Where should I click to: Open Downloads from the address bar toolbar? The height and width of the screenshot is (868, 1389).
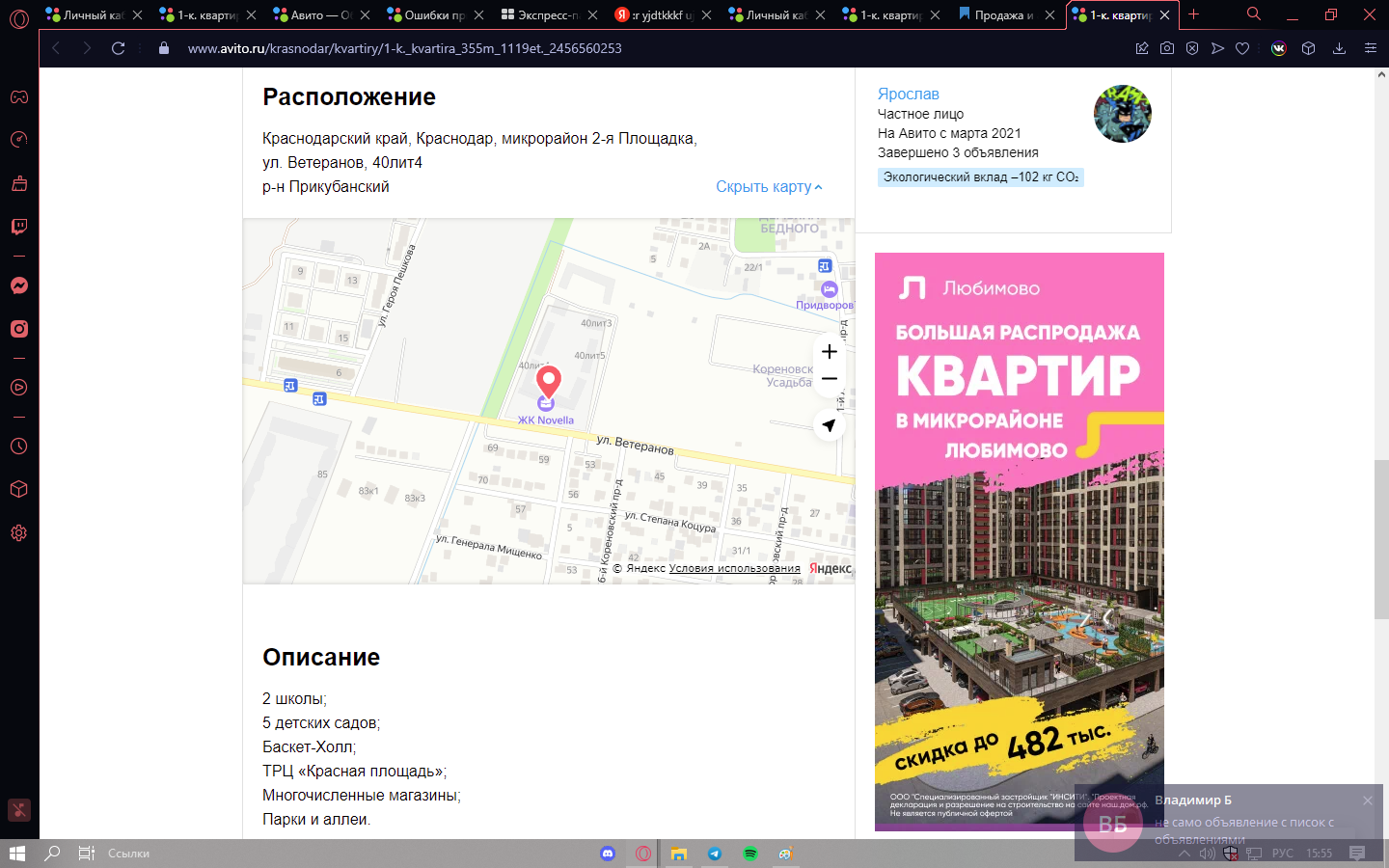tap(1339, 47)
